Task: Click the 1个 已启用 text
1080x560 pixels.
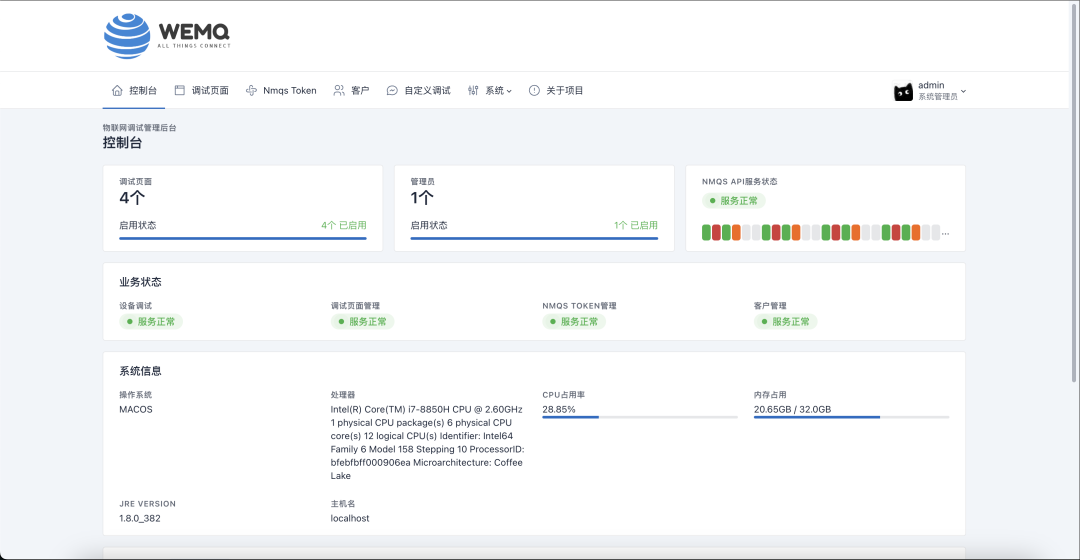Action: (x=636, y=225)
